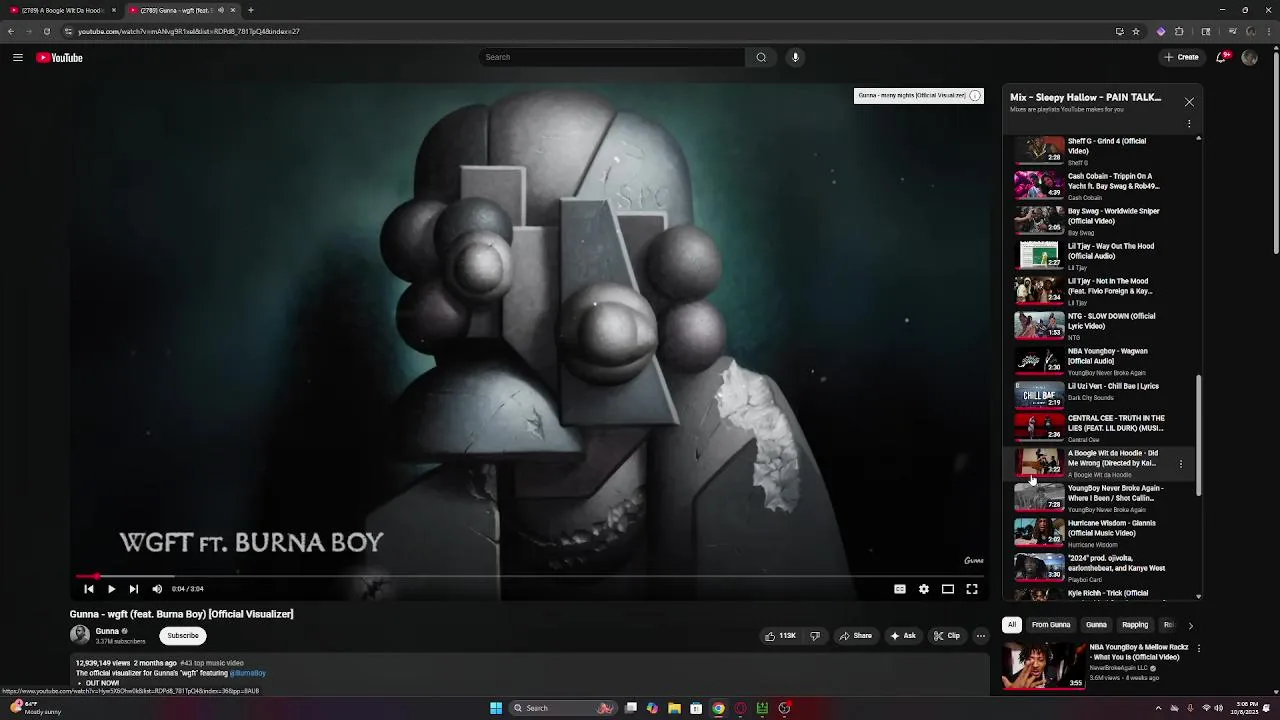
Task: Show info for the Gunna many nights card
Action: coord(975,96)
